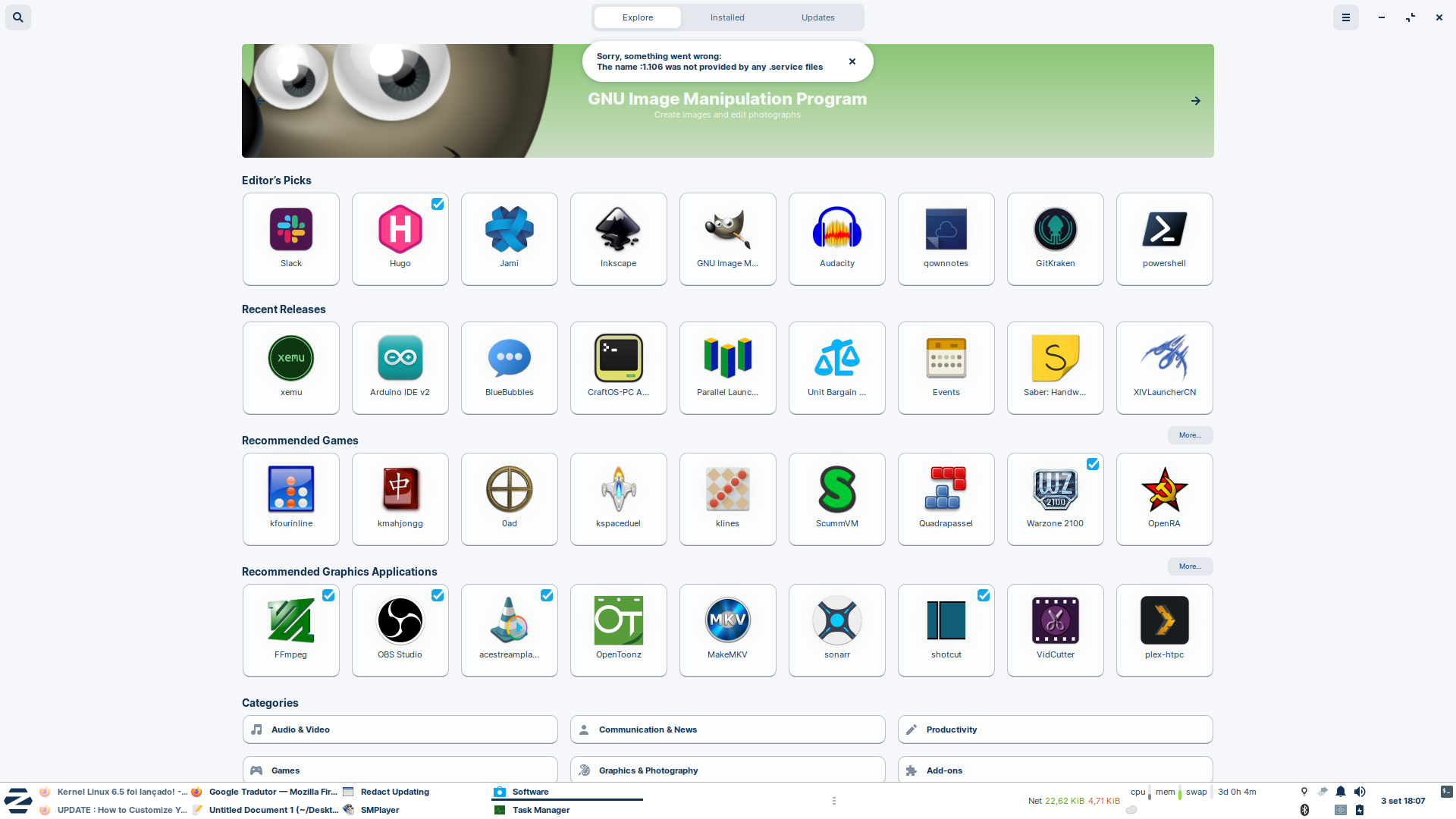This screenshot has height=819, width=1456.
Task: Select the OpenRA game icon
Action: pos(1164,490)
